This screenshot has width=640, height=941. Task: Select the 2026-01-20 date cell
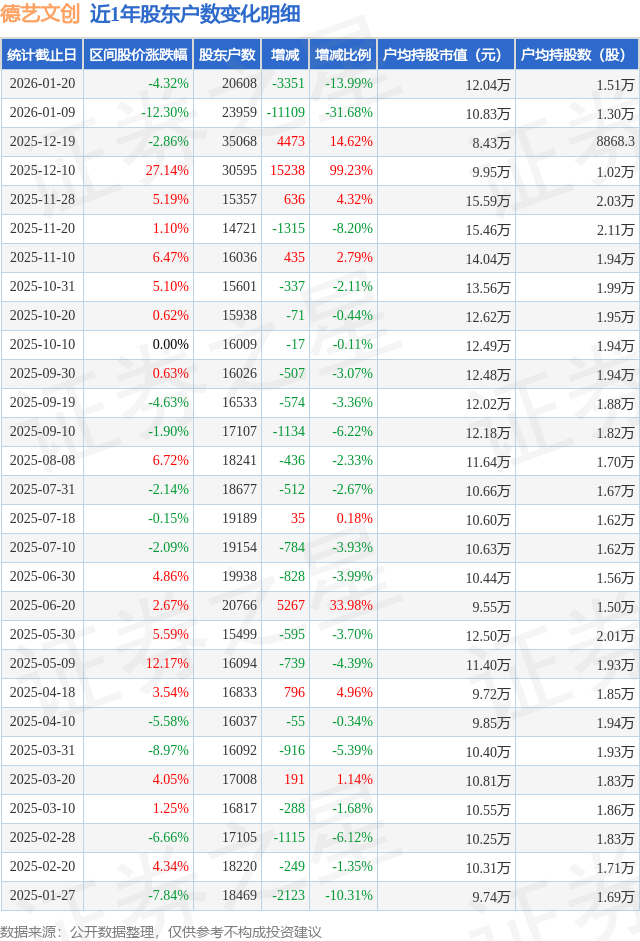[x=42, y=85]
